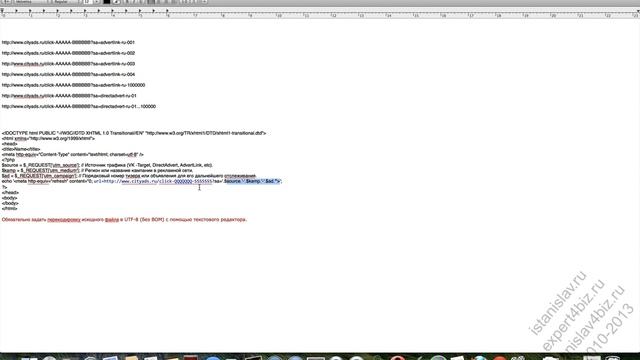Click the URL line ending advertlink-ru-003
The image size is (640, 360).
tap(68, 64)
